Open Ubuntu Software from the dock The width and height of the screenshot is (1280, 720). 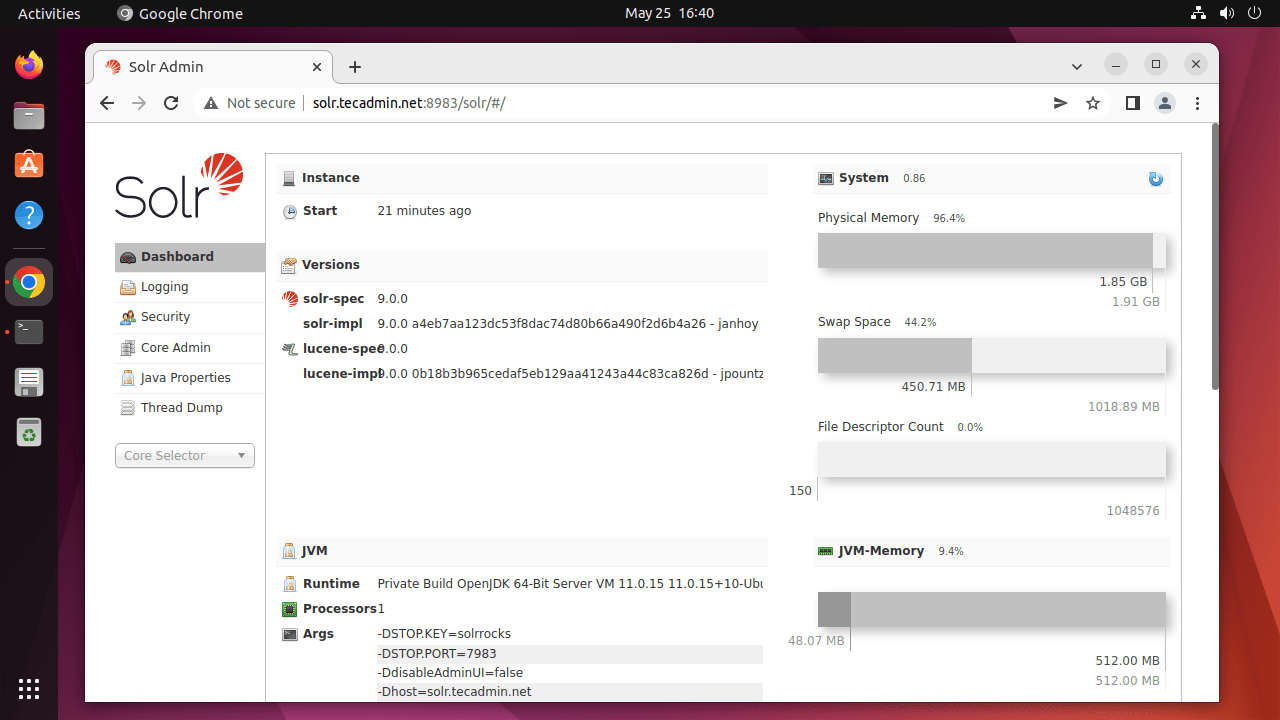(x=29, y=165)
